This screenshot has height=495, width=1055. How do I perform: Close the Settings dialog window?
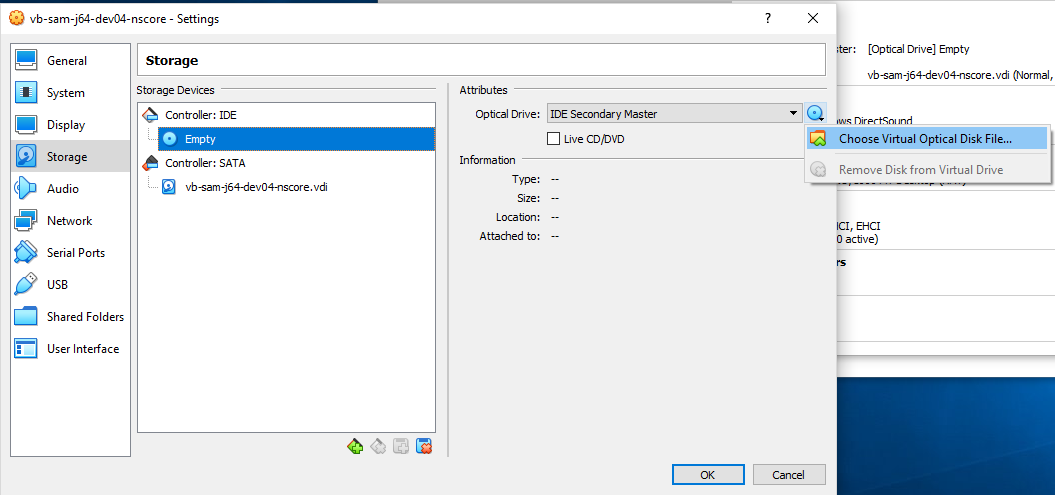(x=813, y=19)
